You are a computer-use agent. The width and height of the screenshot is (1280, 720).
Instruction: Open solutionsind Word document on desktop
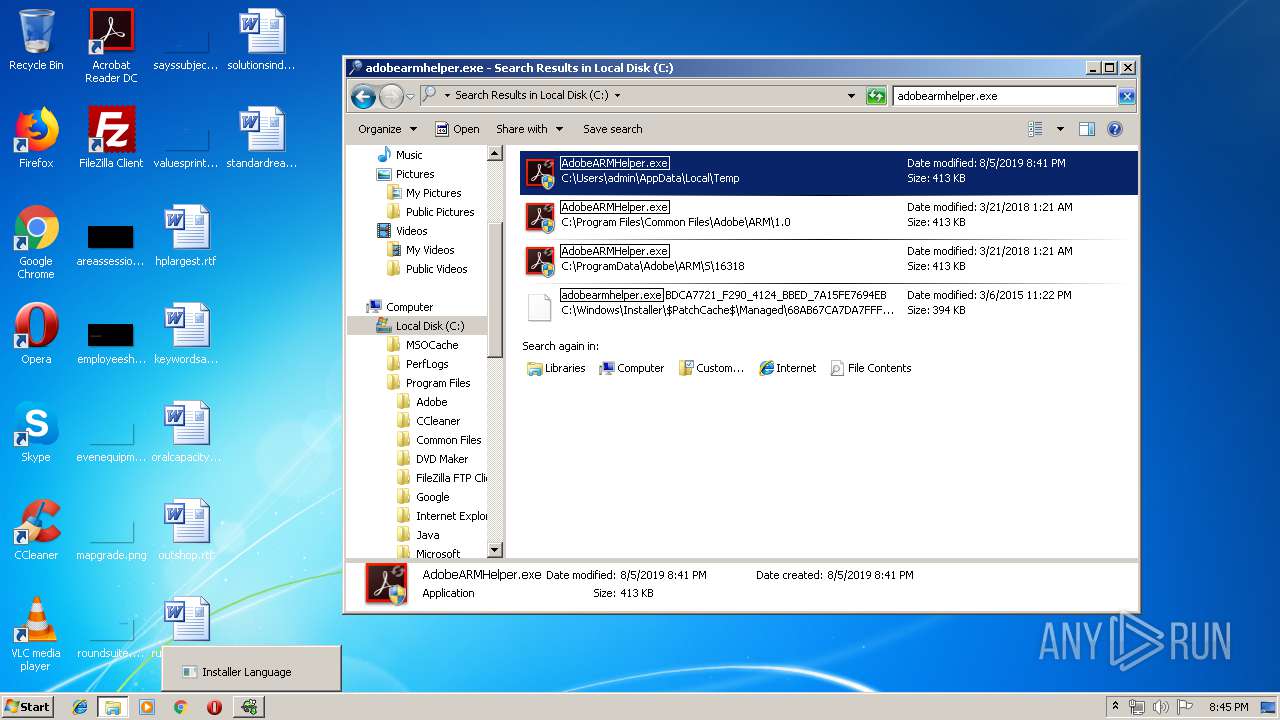coord(261,40)
